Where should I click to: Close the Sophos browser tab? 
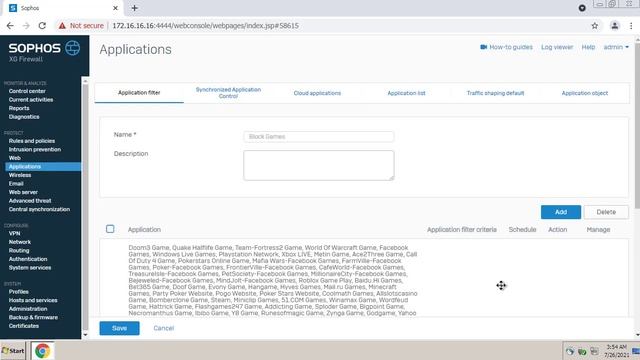(115, 8)
